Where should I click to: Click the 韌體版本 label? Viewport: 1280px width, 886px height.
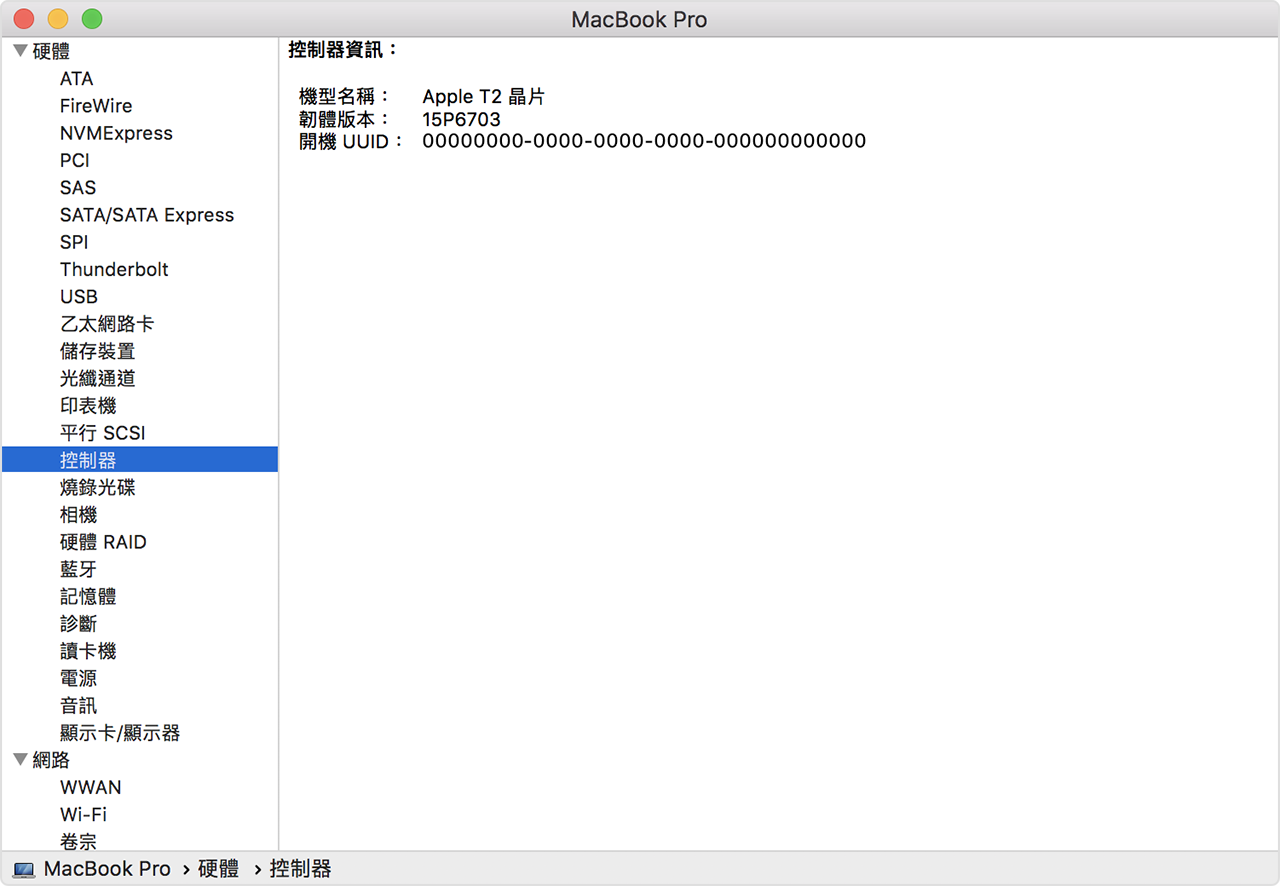point(346,119)
